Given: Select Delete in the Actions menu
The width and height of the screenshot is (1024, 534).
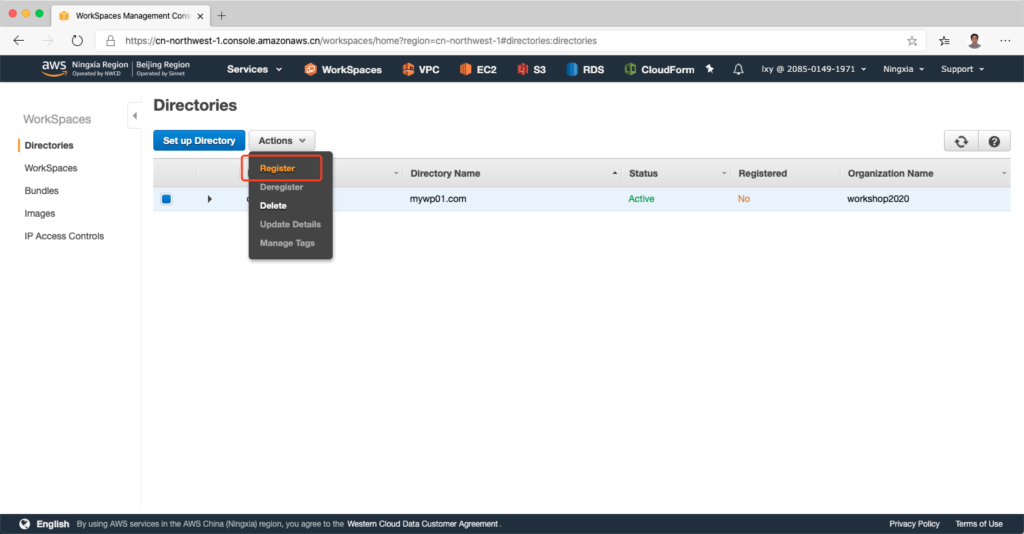Looking at the screenshot, I should [273, 206].
